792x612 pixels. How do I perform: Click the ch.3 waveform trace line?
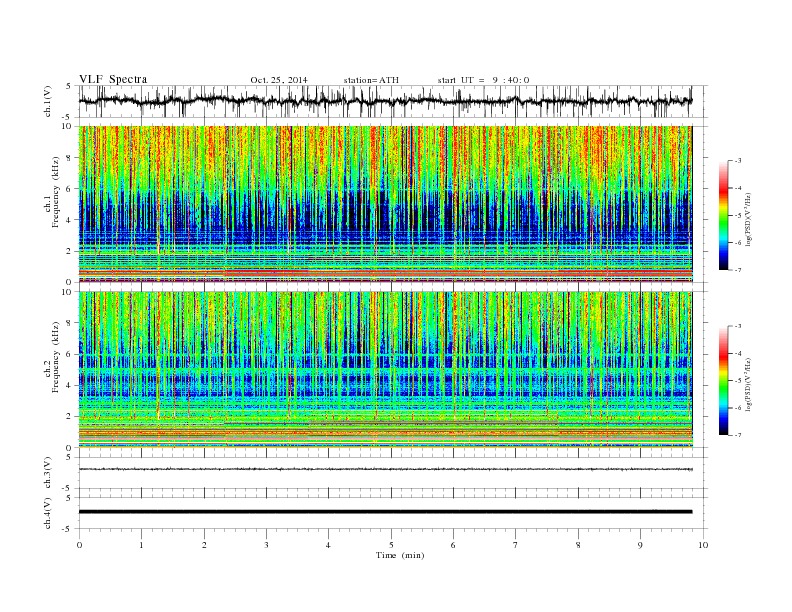(x=385, y=469)
